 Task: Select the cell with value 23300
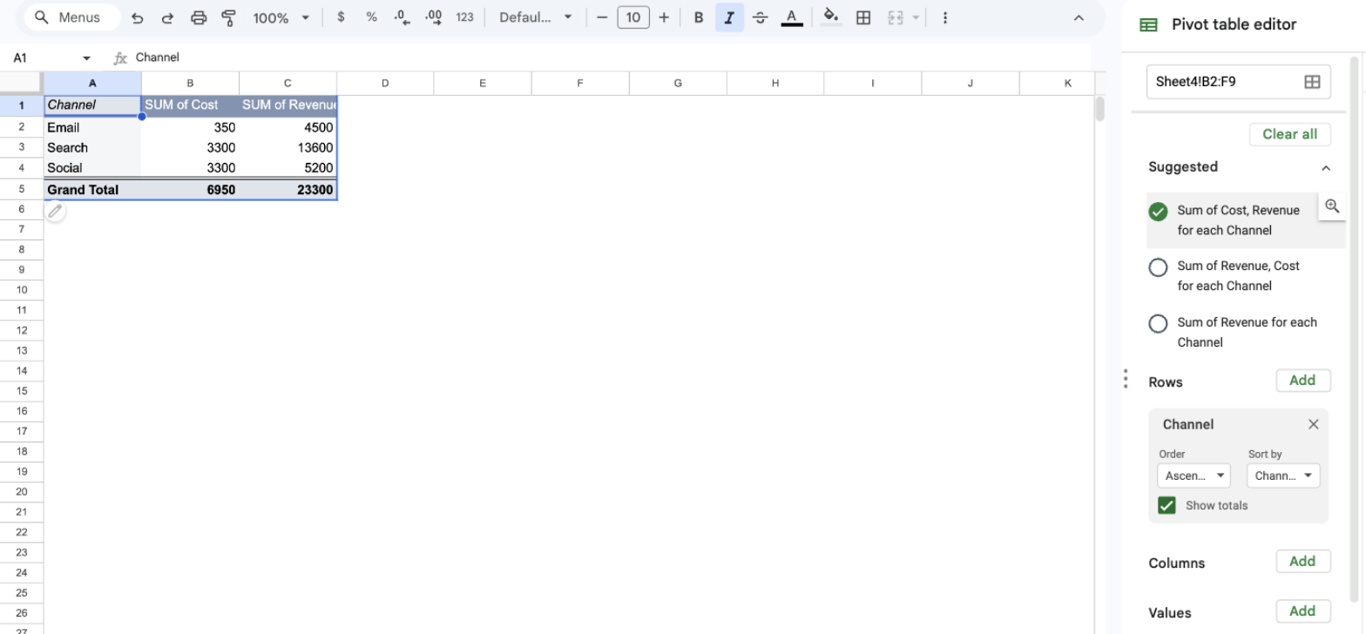(288, 189)
